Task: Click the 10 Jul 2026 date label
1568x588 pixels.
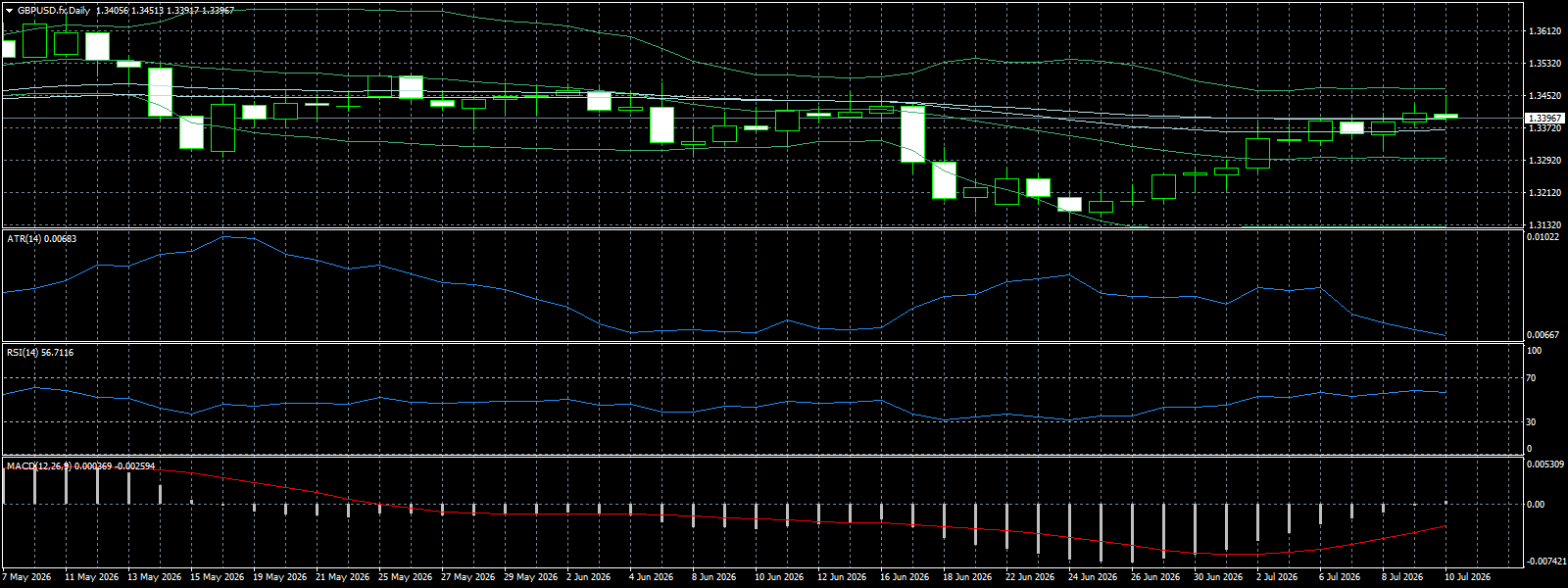Action: [1468, 577]
